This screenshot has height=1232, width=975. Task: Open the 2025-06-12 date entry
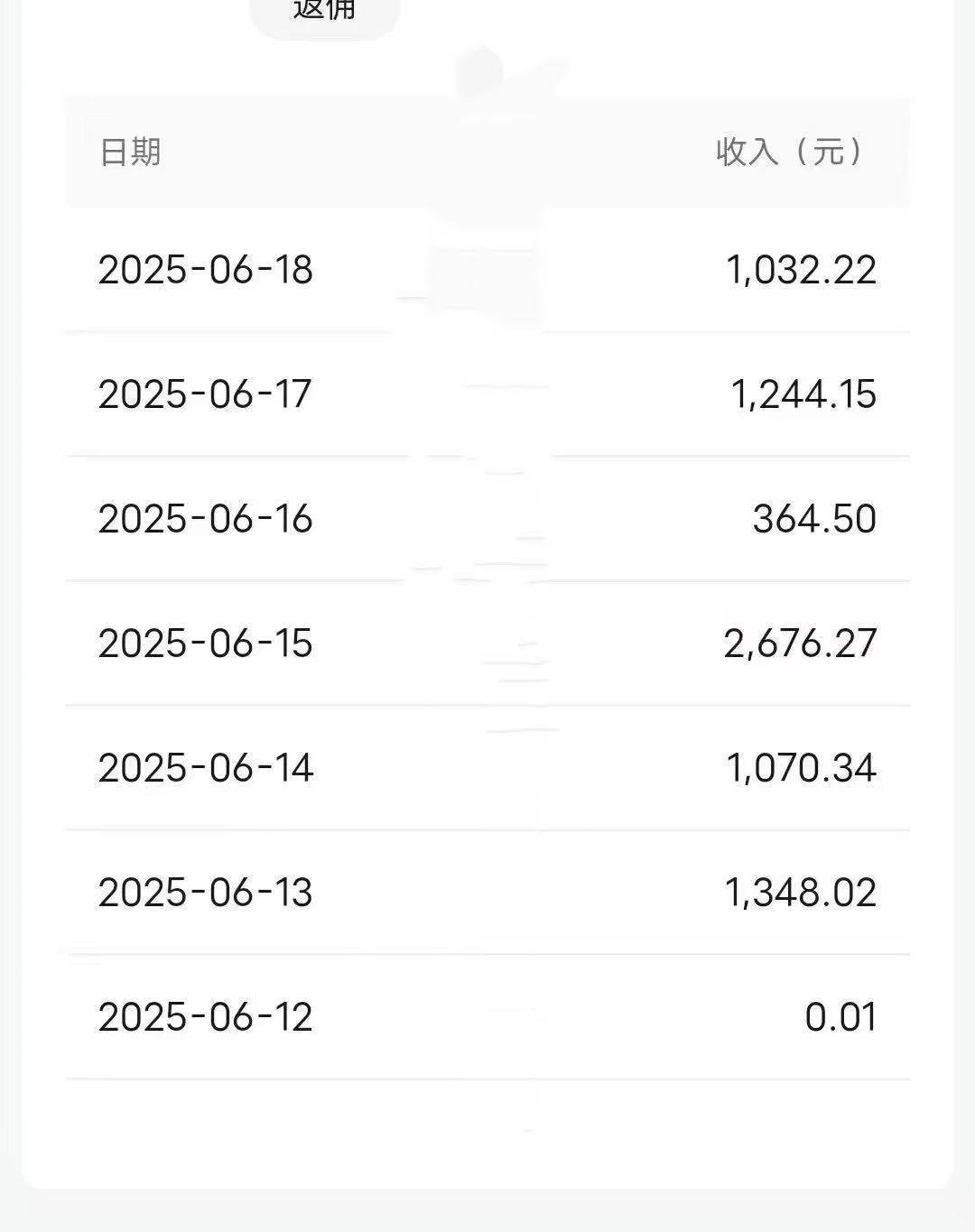[x=205, y=1017]
